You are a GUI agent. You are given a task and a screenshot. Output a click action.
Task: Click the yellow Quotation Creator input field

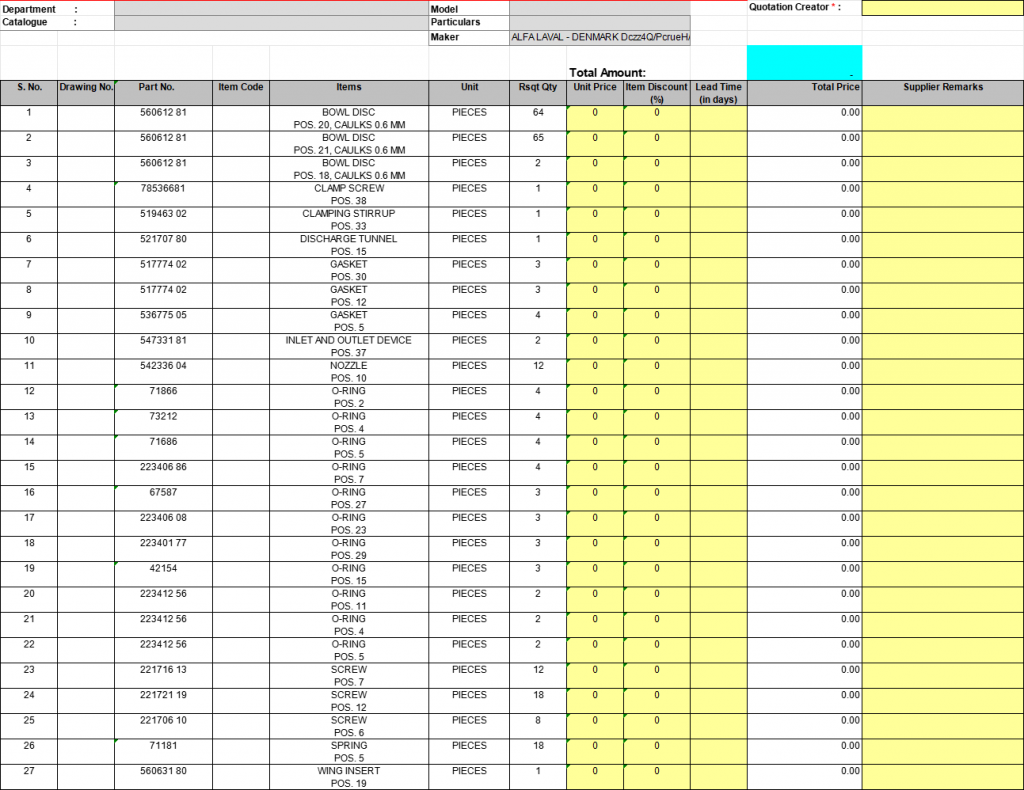(x=942, y=8)
